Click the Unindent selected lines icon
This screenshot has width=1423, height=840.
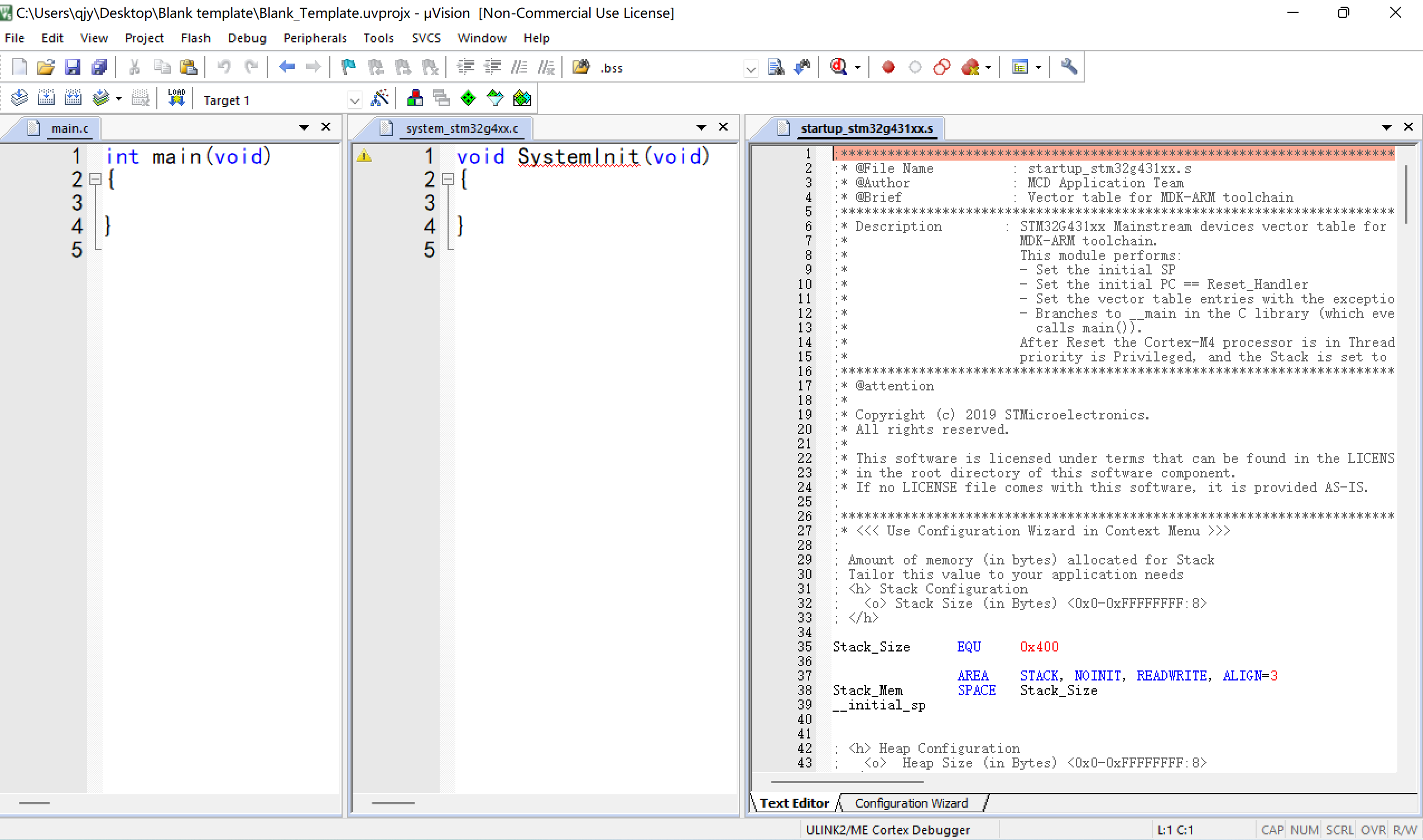tap(492, 67)
